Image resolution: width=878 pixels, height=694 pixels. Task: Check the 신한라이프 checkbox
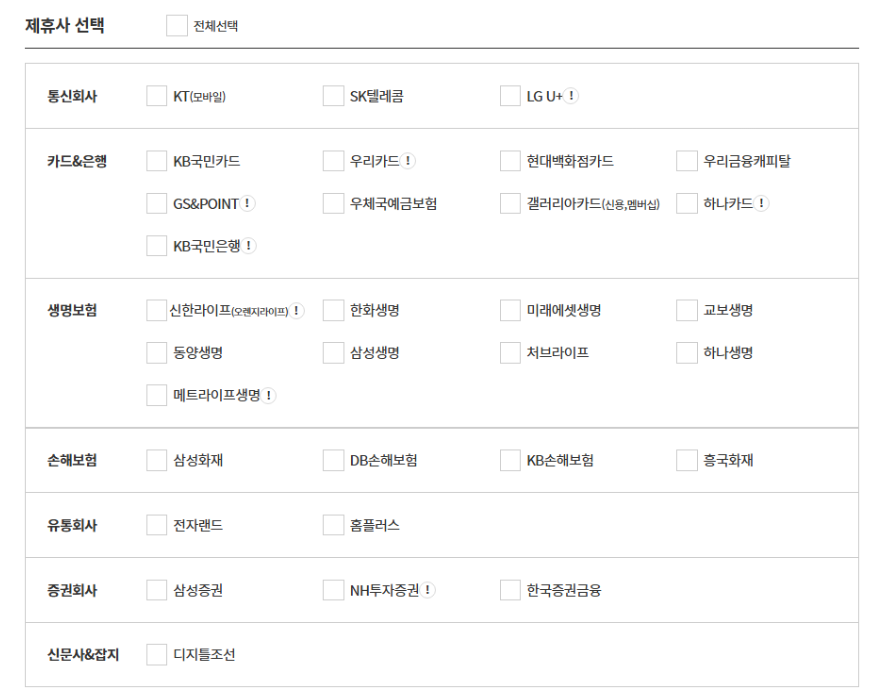[x=156, y=310]
